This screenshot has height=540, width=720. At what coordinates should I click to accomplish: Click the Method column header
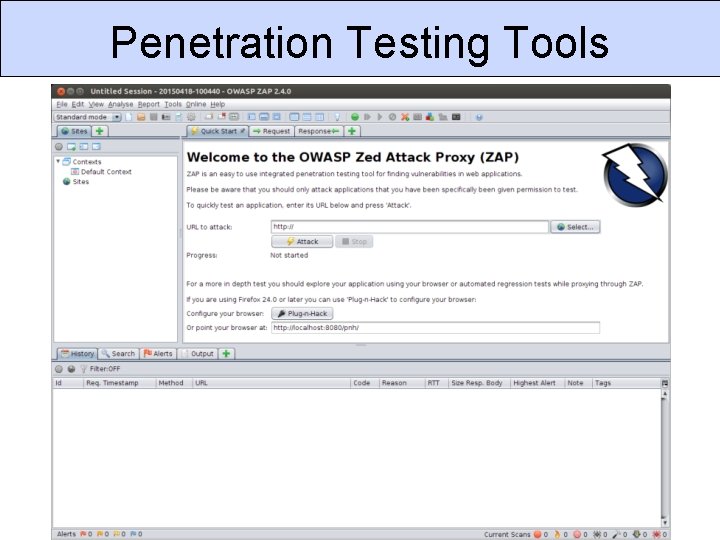174,383
